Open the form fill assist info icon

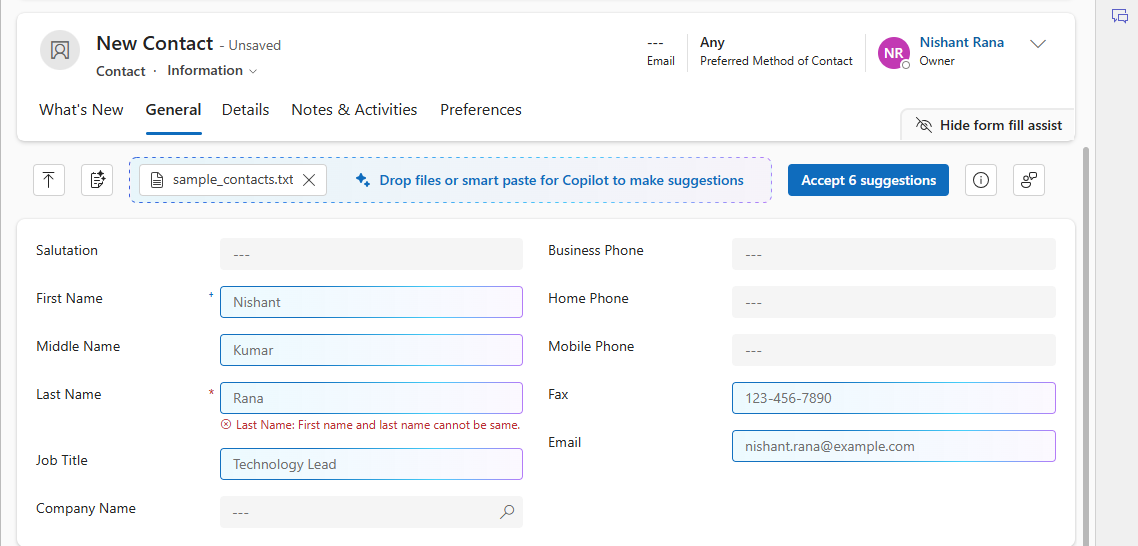point(980,180)
